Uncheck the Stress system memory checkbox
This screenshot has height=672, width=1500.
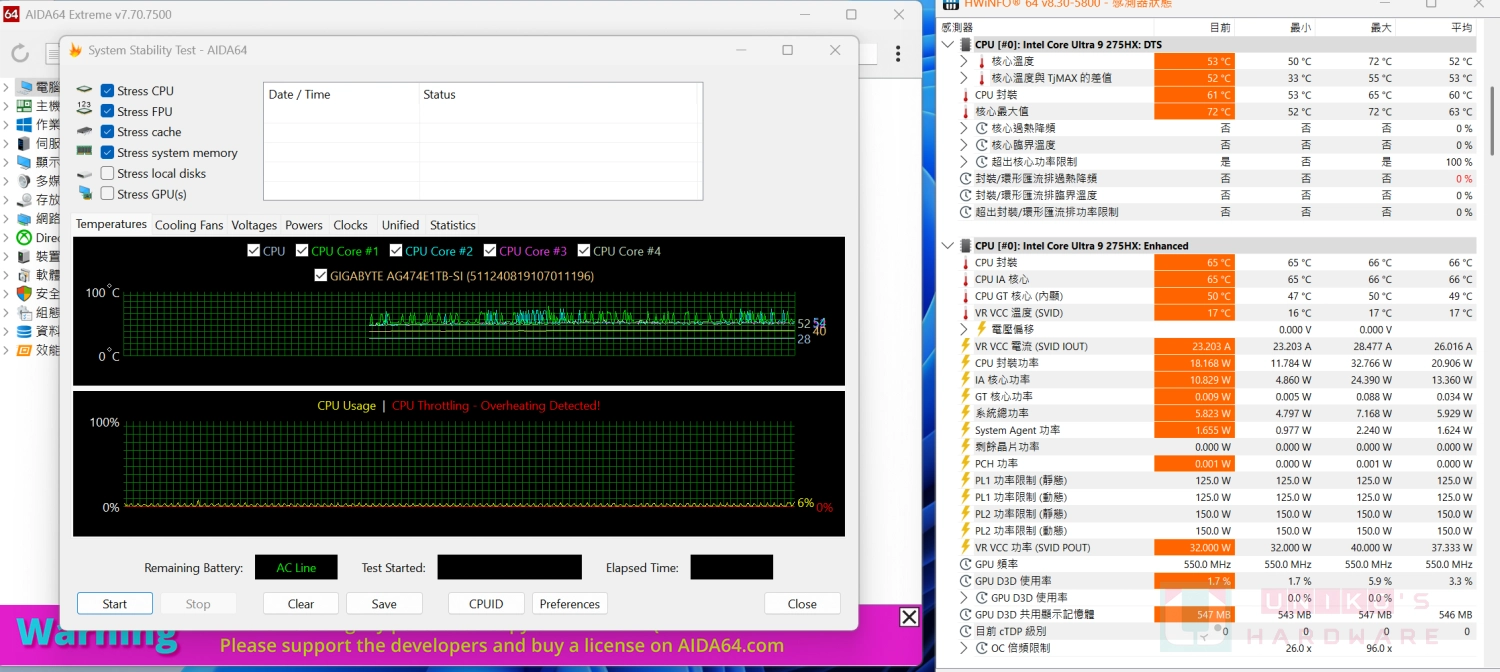pyautogui.click(x=107, y=152)
